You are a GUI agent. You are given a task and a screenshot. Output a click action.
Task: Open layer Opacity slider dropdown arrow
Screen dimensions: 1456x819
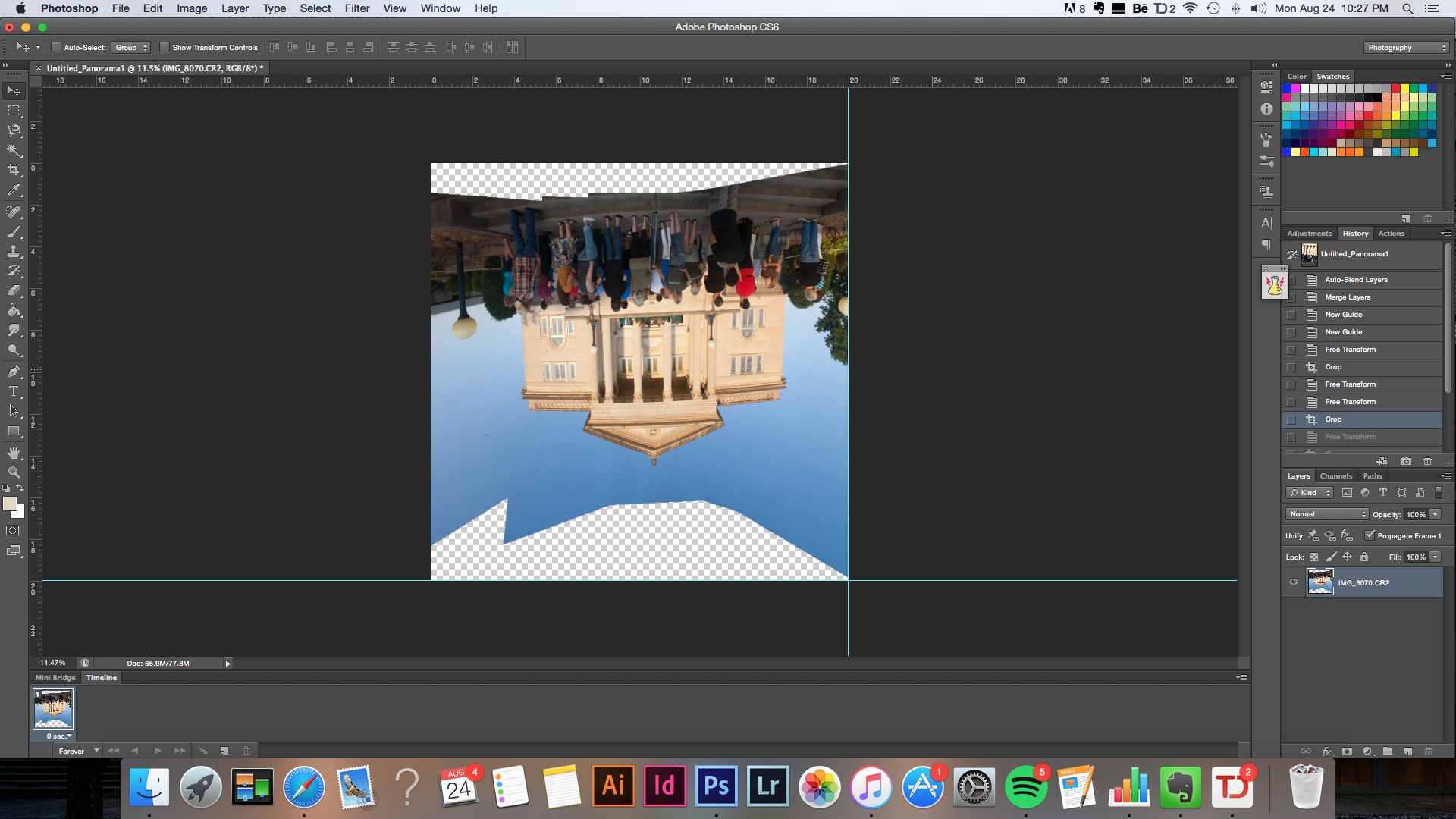tap(1436, 514)
